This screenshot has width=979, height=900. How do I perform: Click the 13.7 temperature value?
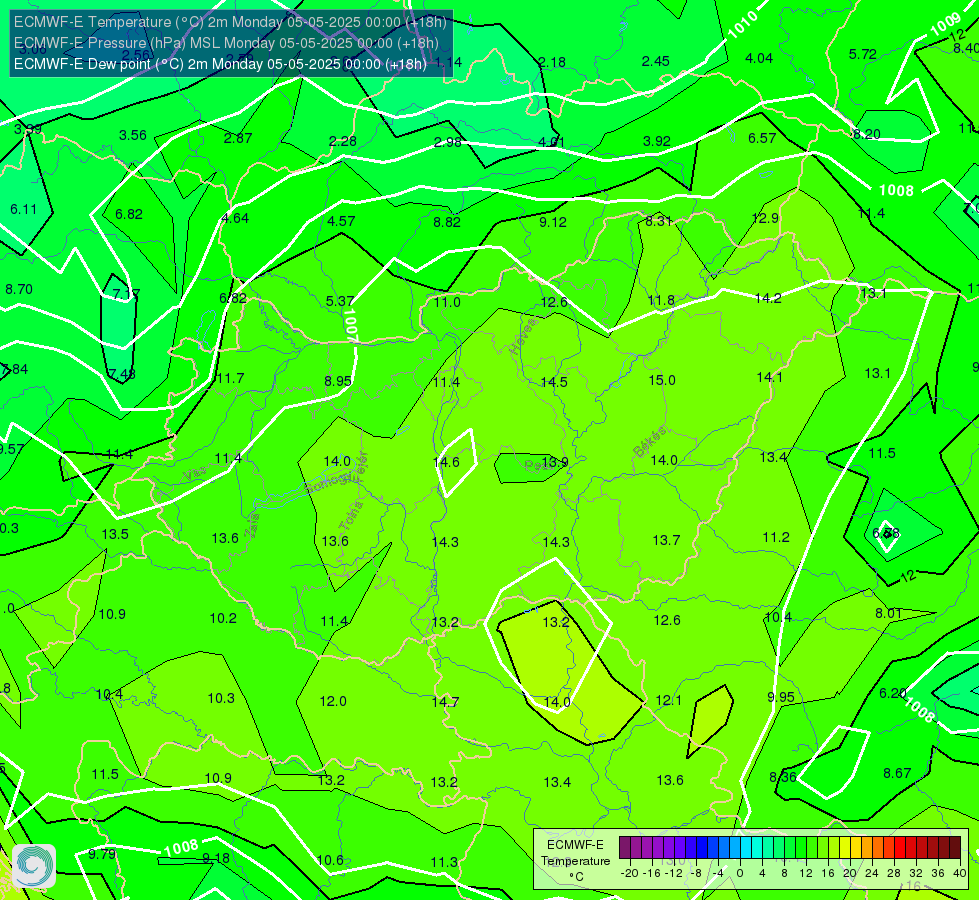click(666, 540)
